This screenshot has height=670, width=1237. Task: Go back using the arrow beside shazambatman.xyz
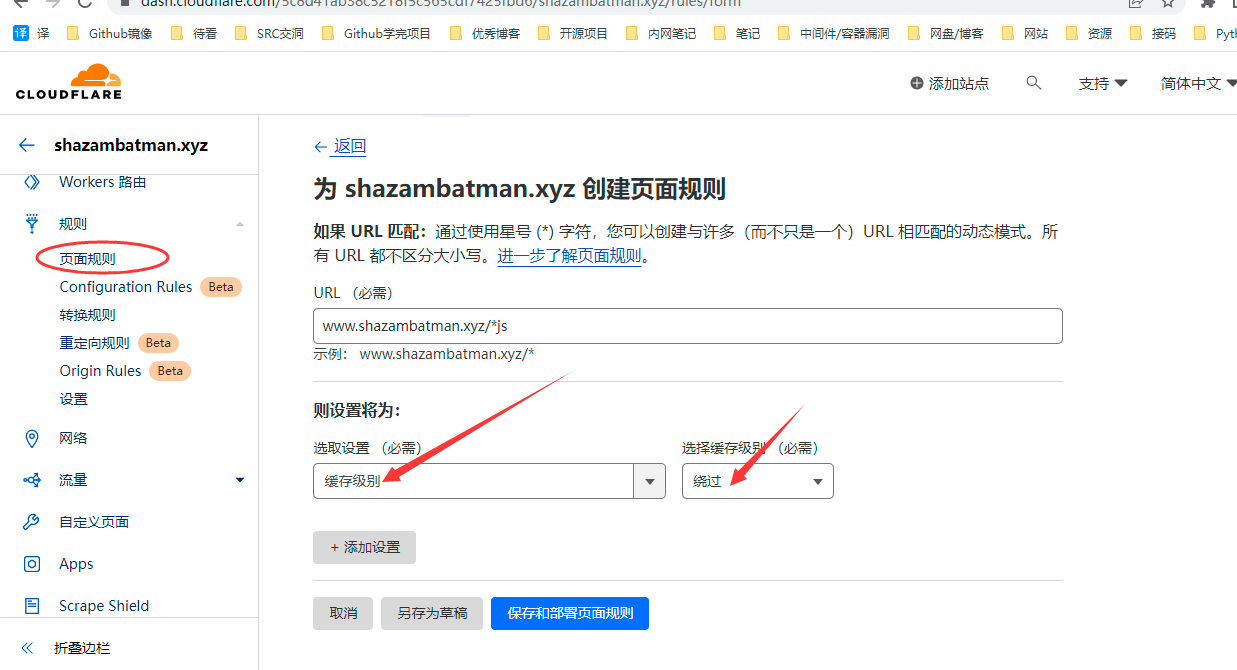click(x=27, y=145)
